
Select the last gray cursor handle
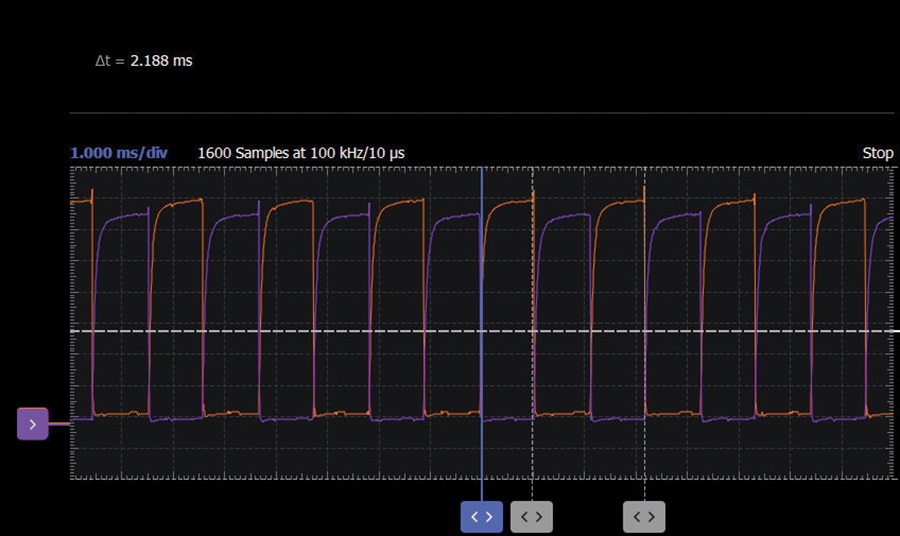tap(644, 516)
